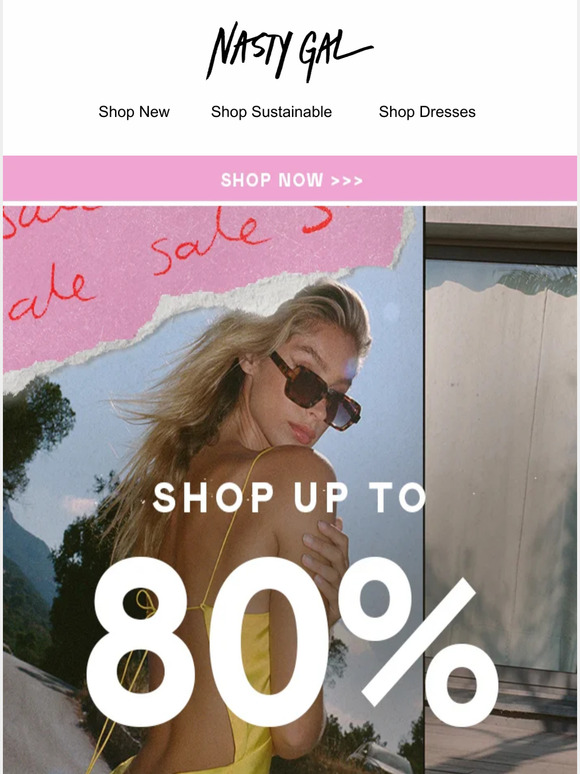Click the Nasty Gal logo
This screenshot has height=774, width=580.
point(289,51)
